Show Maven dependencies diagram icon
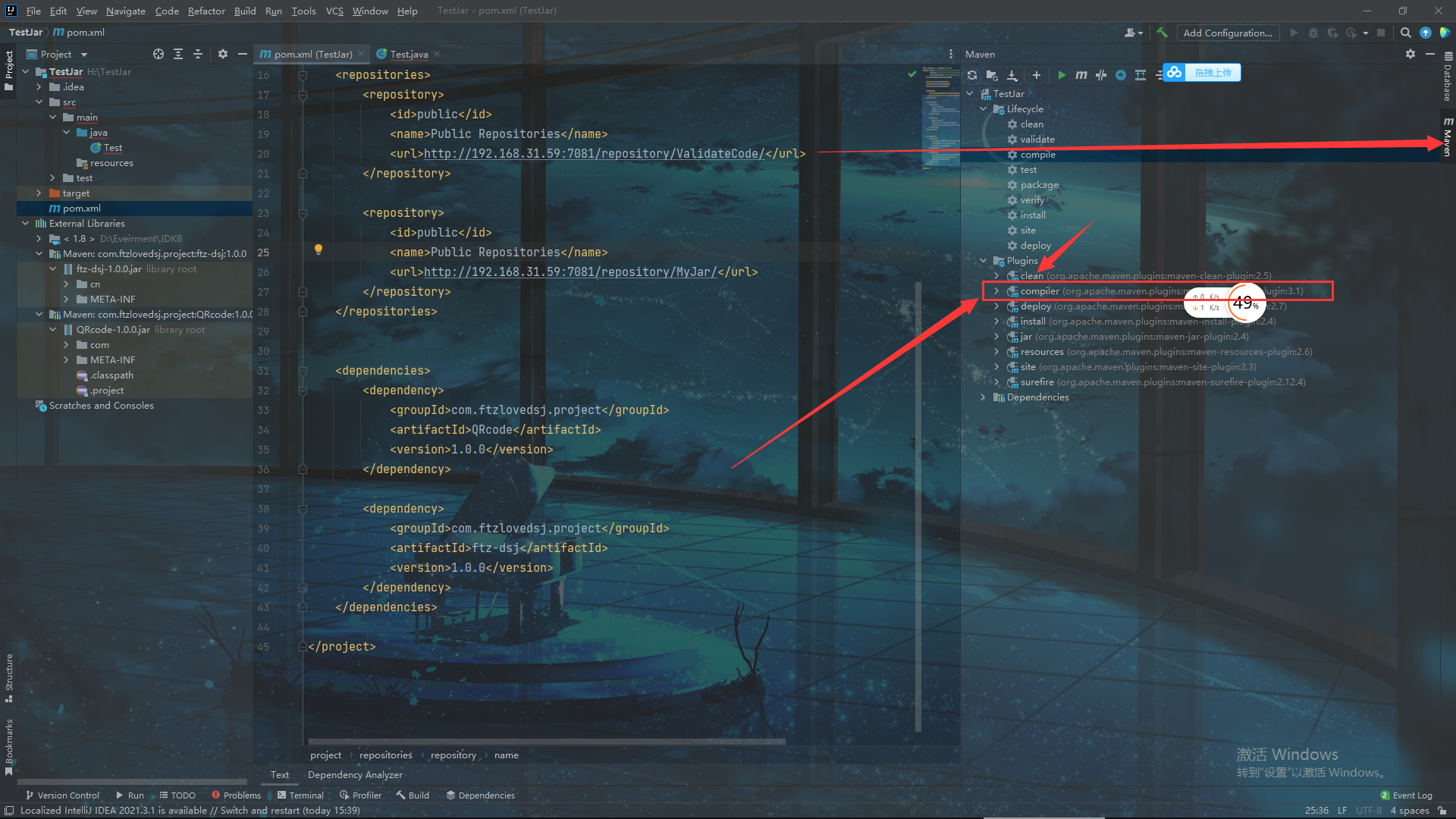Screen dimensions: 1456x819 pyautogui.click(x=1141, y=75)
